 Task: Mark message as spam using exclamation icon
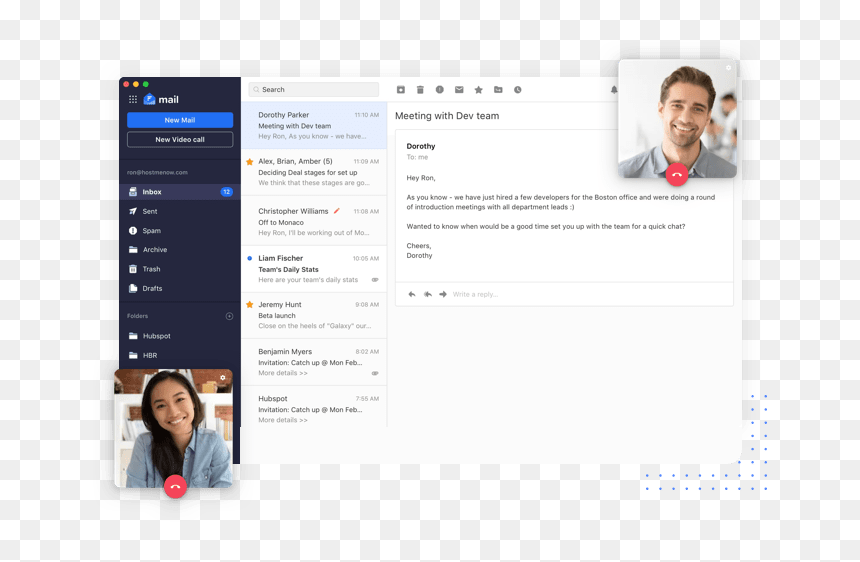(x=440, y=89)
